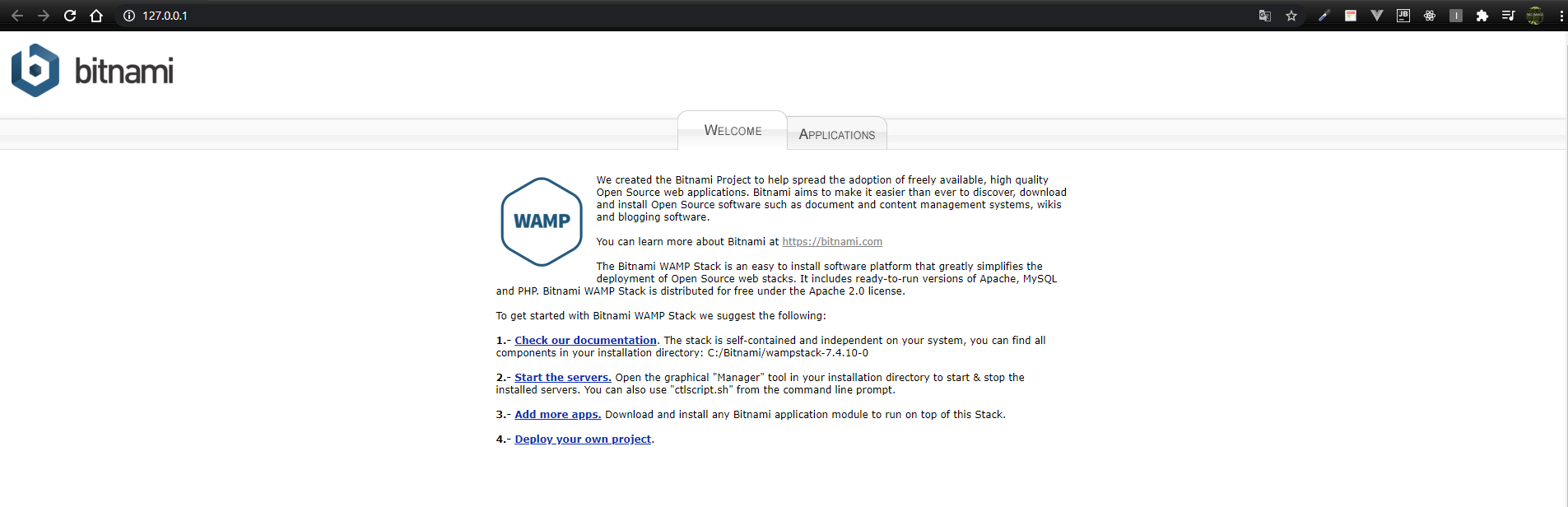The height and width of the screenshot is (507, 1568).
Task: Open the browser three-dot menu
Action: (x=1561, y=16)
